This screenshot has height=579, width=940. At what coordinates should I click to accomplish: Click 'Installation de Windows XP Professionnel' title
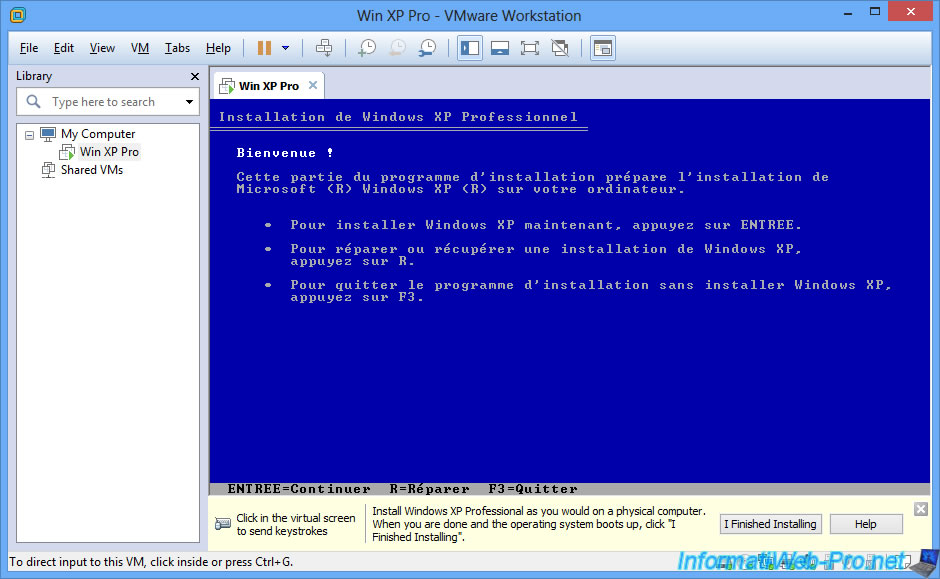pos(398,117)
